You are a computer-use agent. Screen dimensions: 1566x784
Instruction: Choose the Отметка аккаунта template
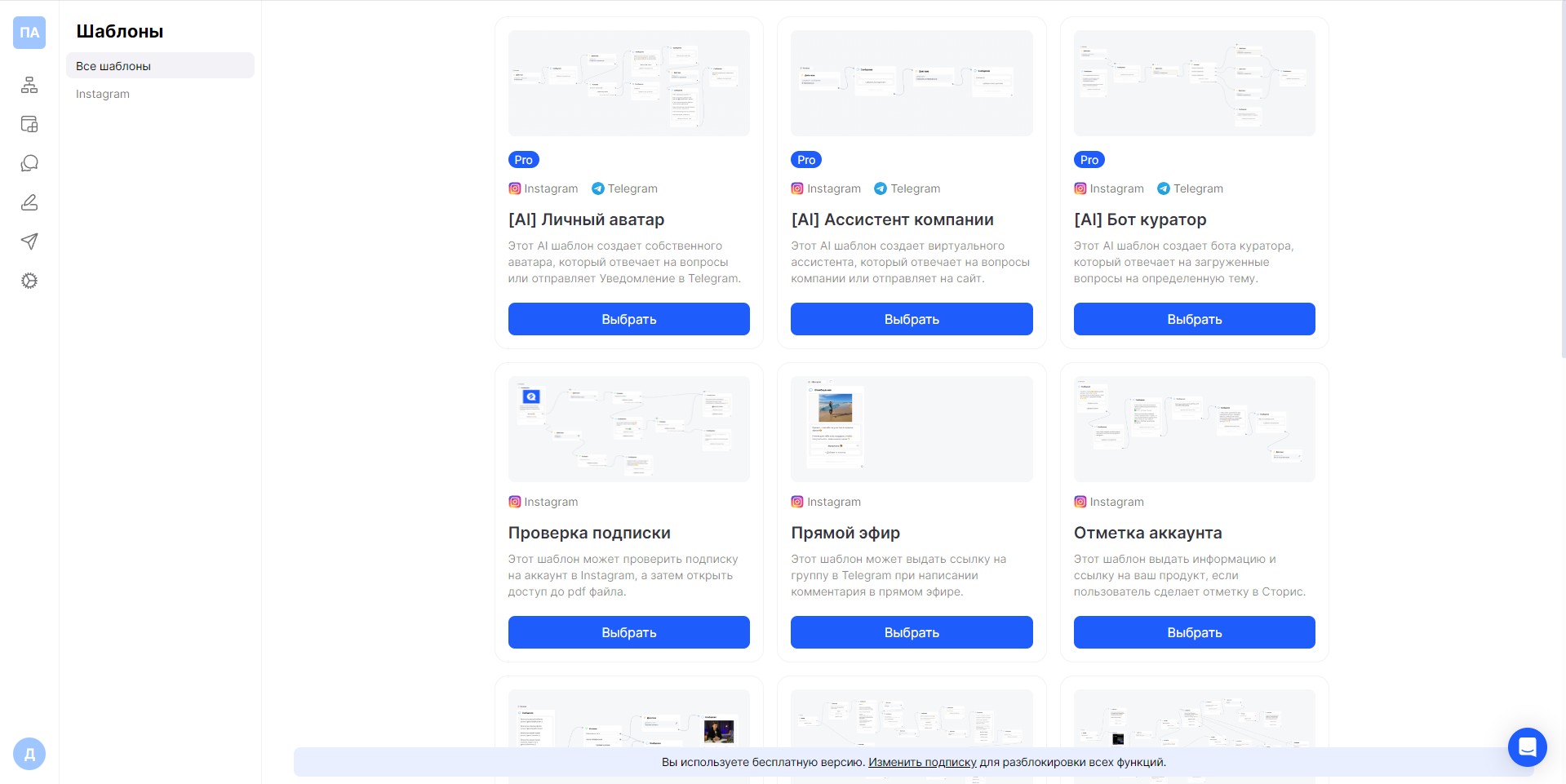pos(1194,632)
